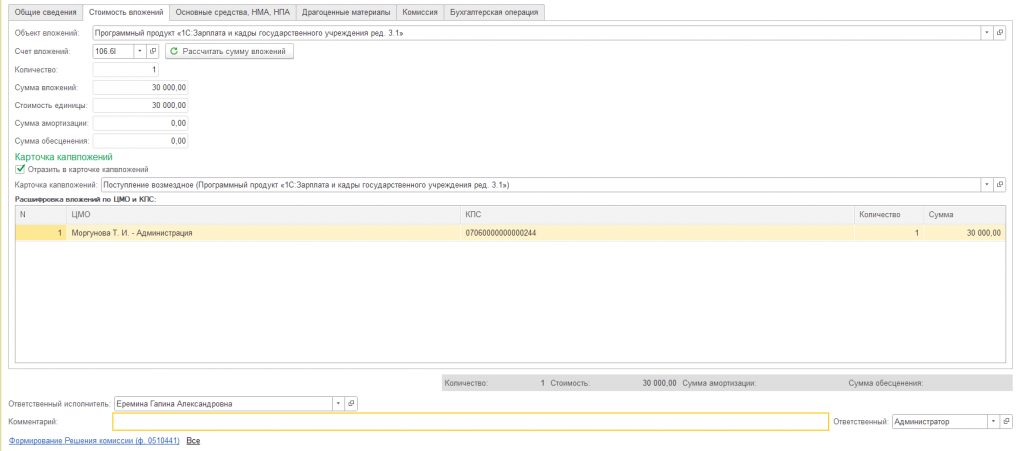Click the КПС column header
This screenshot has width=1024, height=451.
click(657, 214)
